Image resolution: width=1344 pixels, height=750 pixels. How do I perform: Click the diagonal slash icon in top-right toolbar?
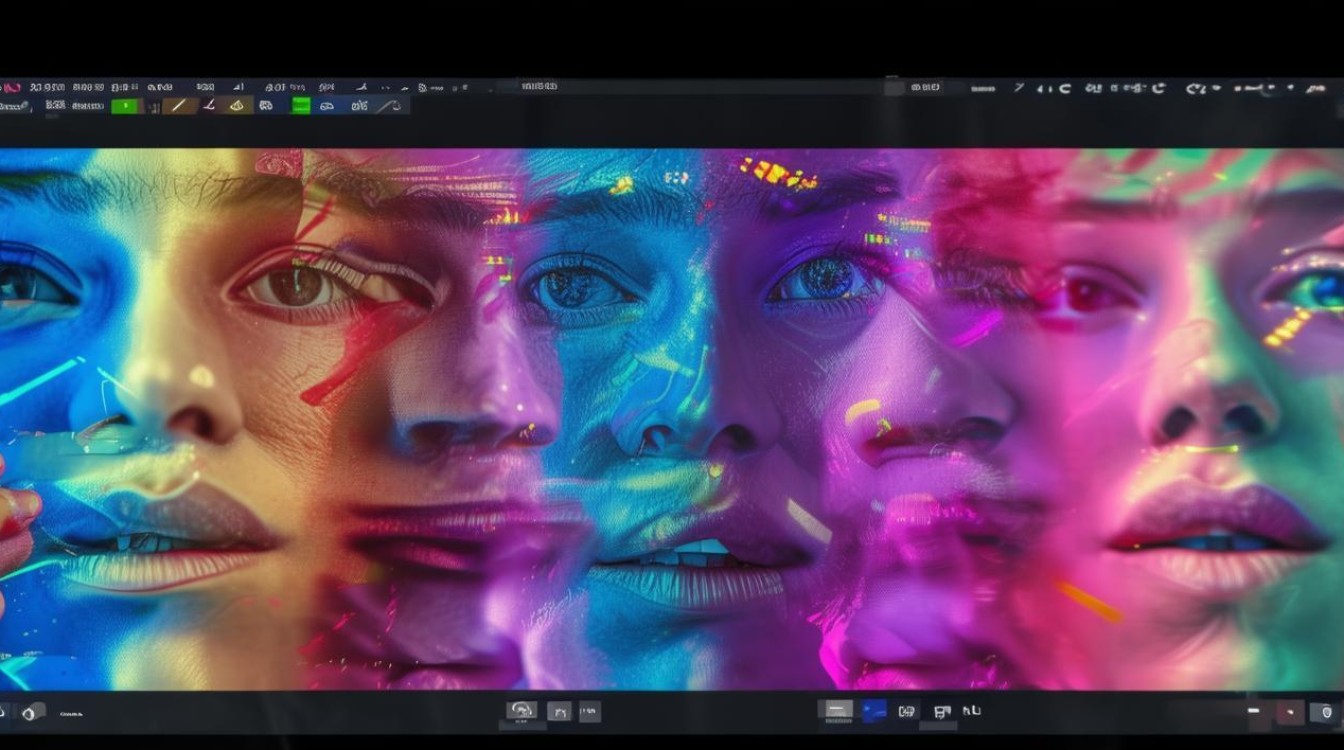click(1019, 88)
